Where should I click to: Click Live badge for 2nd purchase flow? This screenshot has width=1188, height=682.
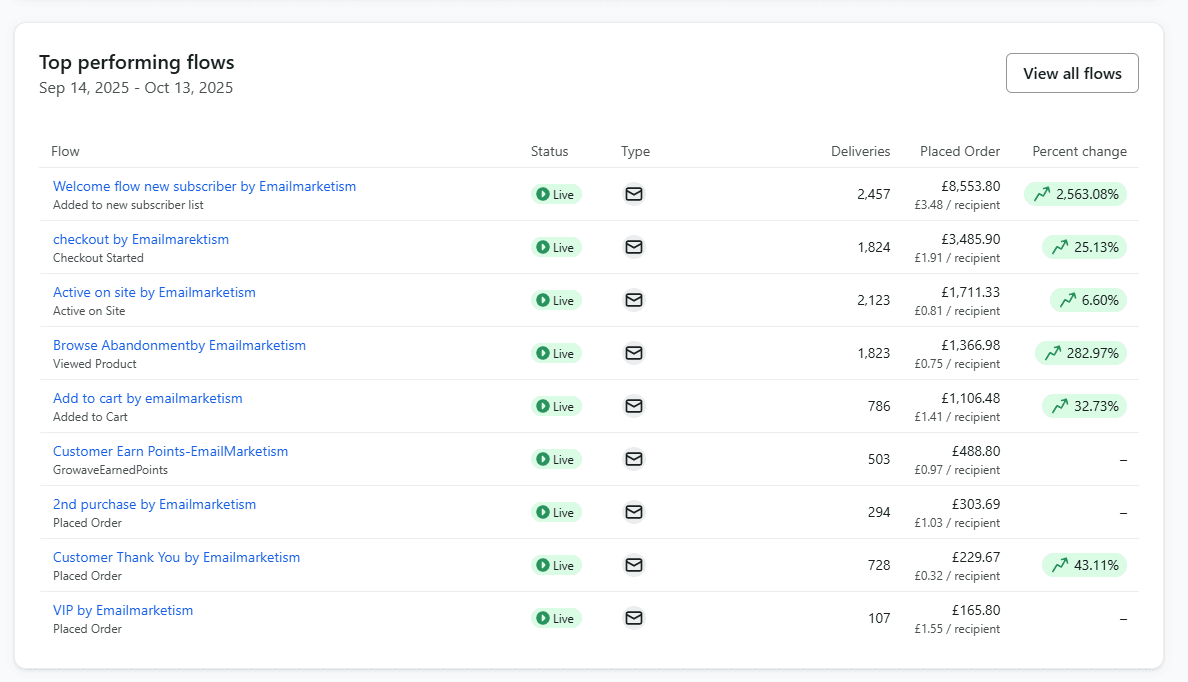(556, 512)
